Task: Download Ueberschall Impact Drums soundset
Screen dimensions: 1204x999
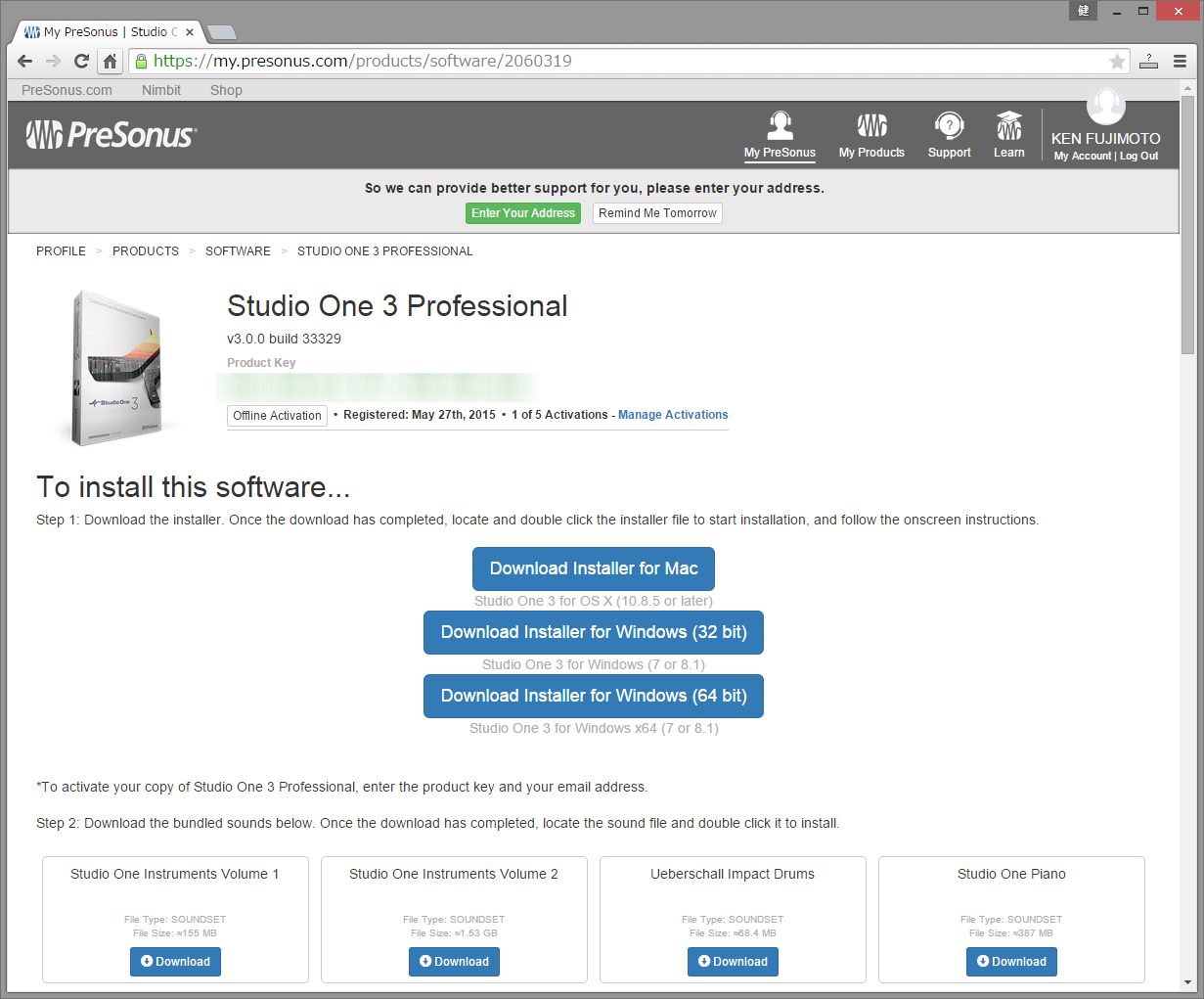Action: pyautogui.click(x=733, y=962)
